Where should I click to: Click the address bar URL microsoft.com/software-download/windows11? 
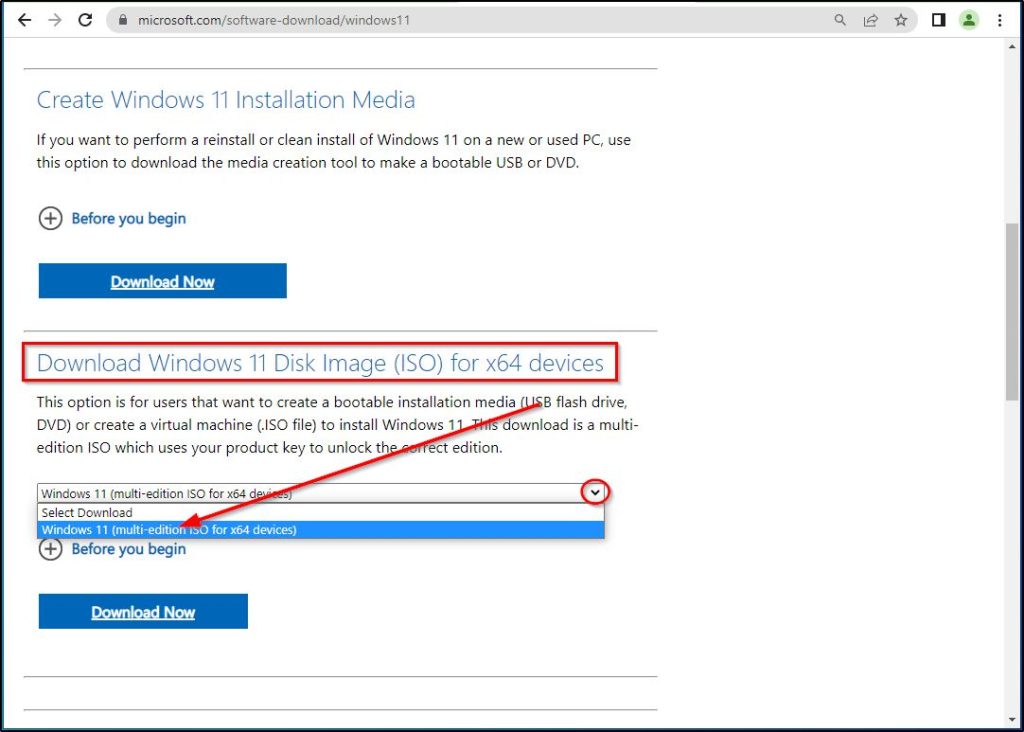274,20
